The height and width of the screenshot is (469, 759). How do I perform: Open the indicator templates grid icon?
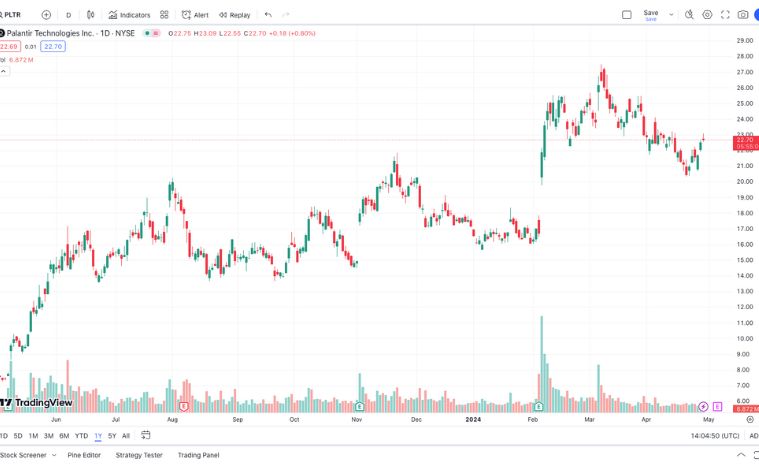tap(164, 15)
